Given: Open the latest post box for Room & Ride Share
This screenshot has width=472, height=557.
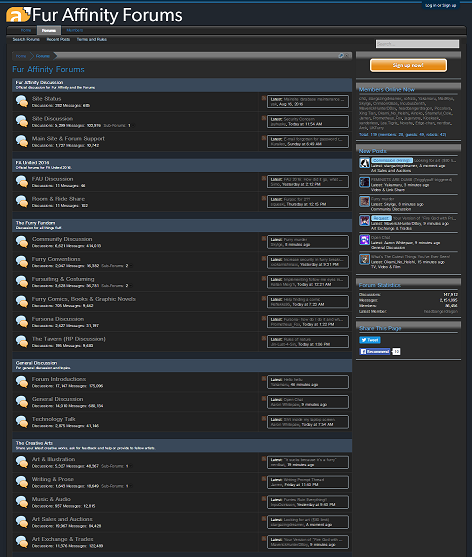Looking at the screenshot, I should point(308,202).
